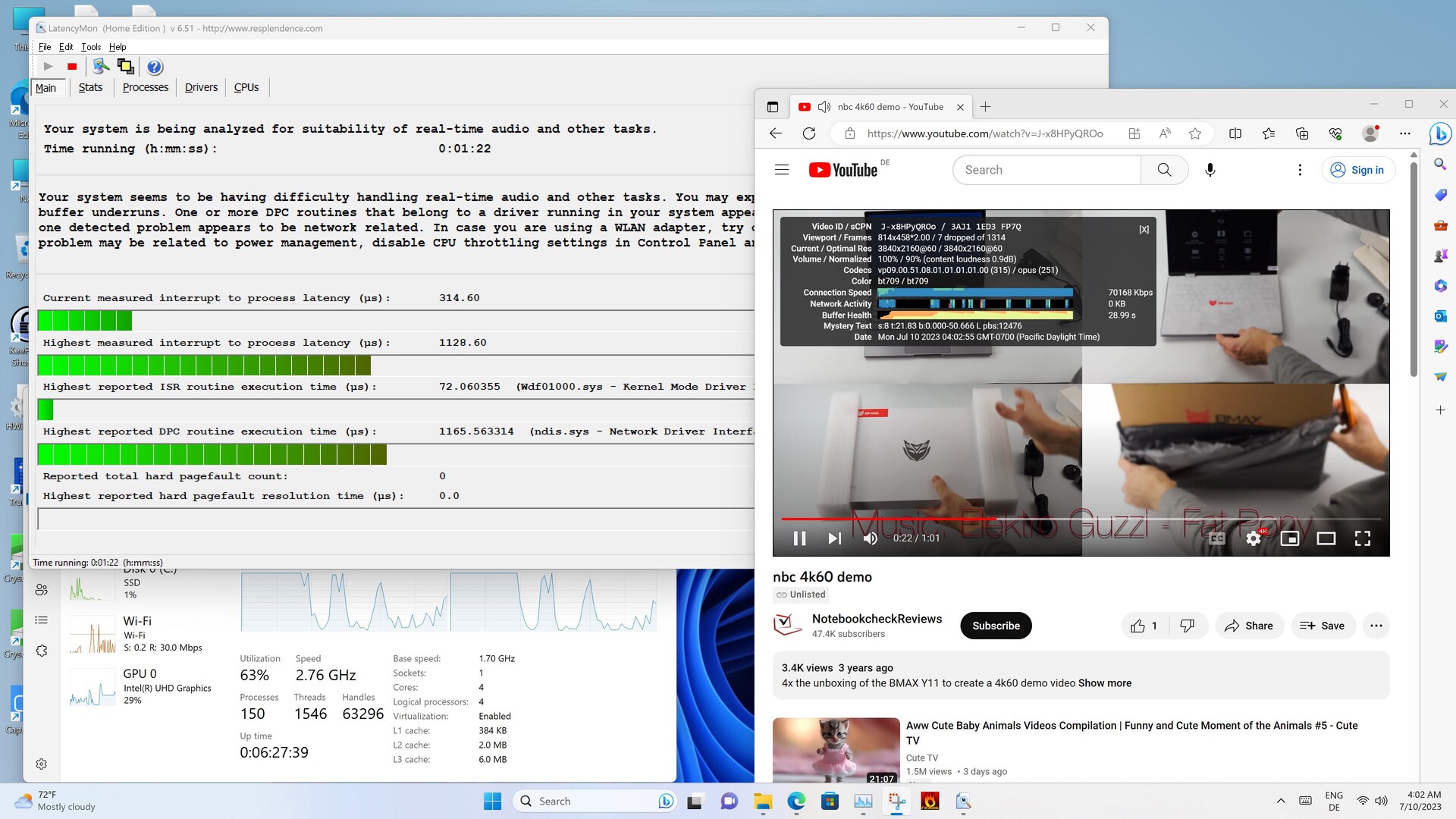The height and width of the screenshot is (819, 1456).
Task: Click the green Start monitoring play icon
Action: coord(48,67)
